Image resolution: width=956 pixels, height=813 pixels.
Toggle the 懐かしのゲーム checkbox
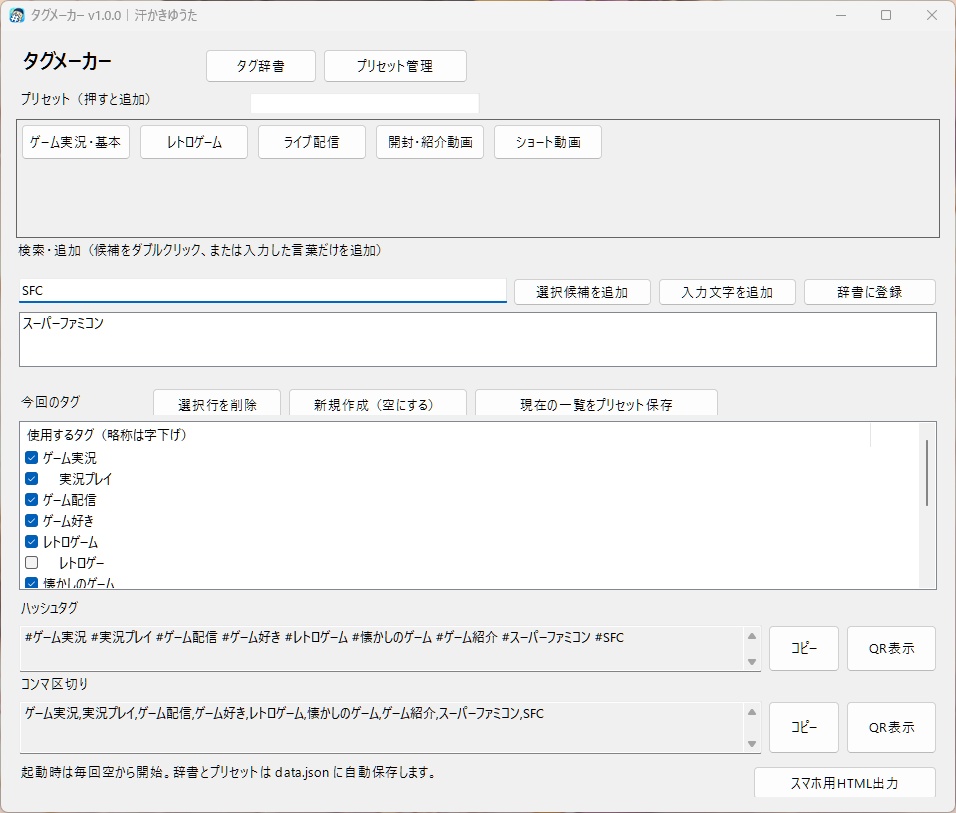click(32, 582)
